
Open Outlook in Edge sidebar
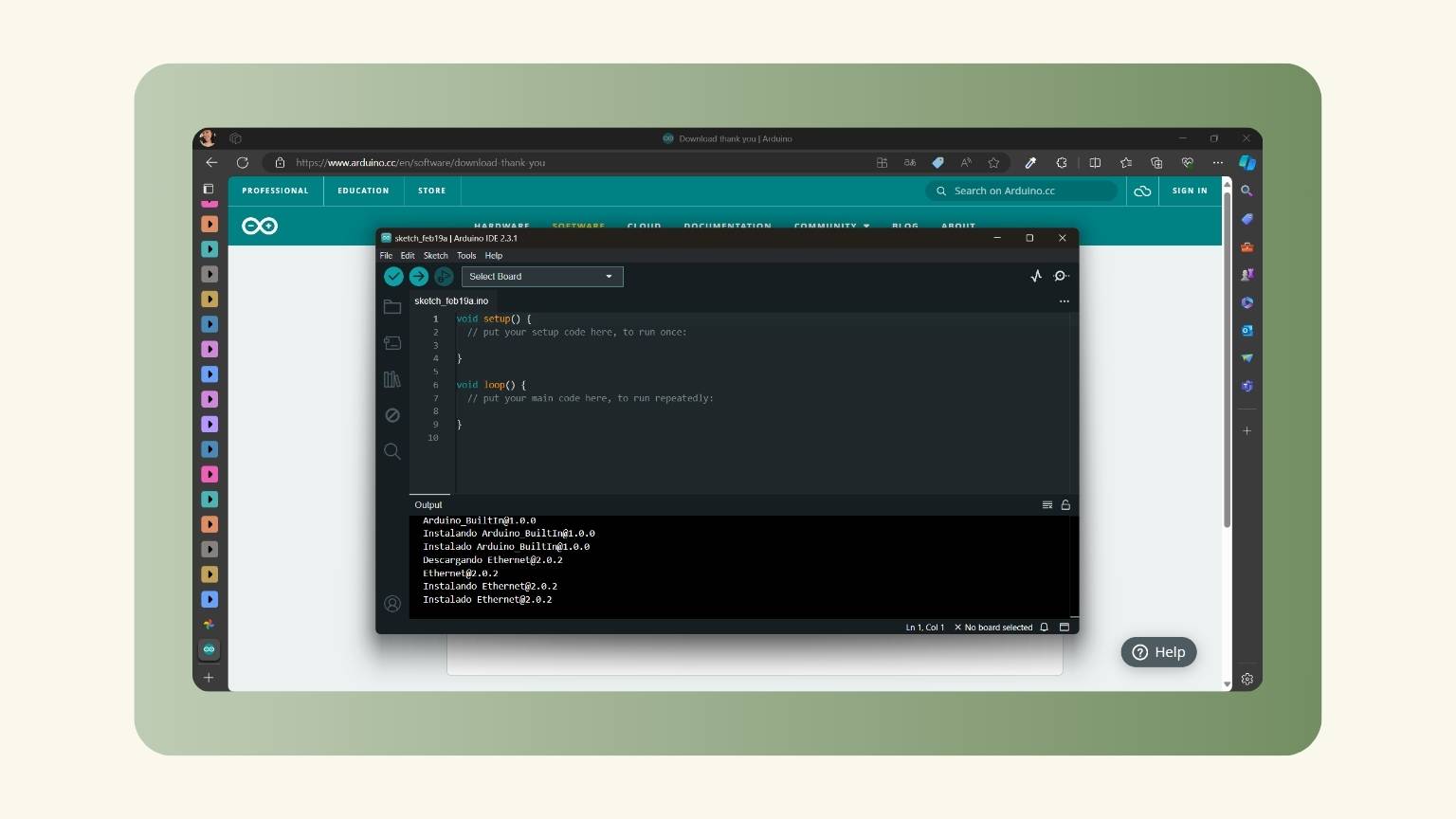pyautogui.click(x=1247, y=331)
